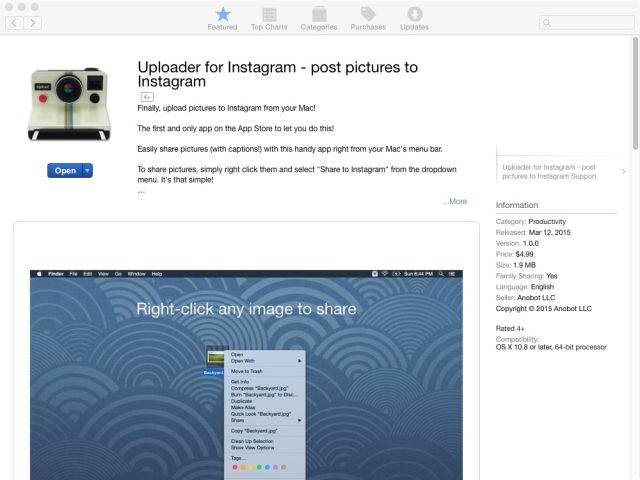Screen dimensions: 640x480
Task: Click the app title heading text
Action: pos(278,74)
